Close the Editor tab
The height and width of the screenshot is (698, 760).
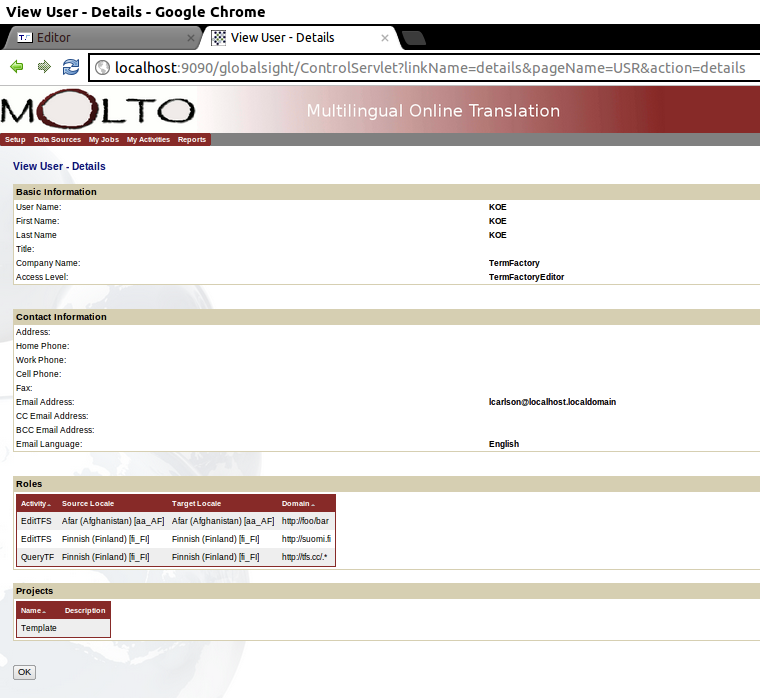tap(191, 38)
